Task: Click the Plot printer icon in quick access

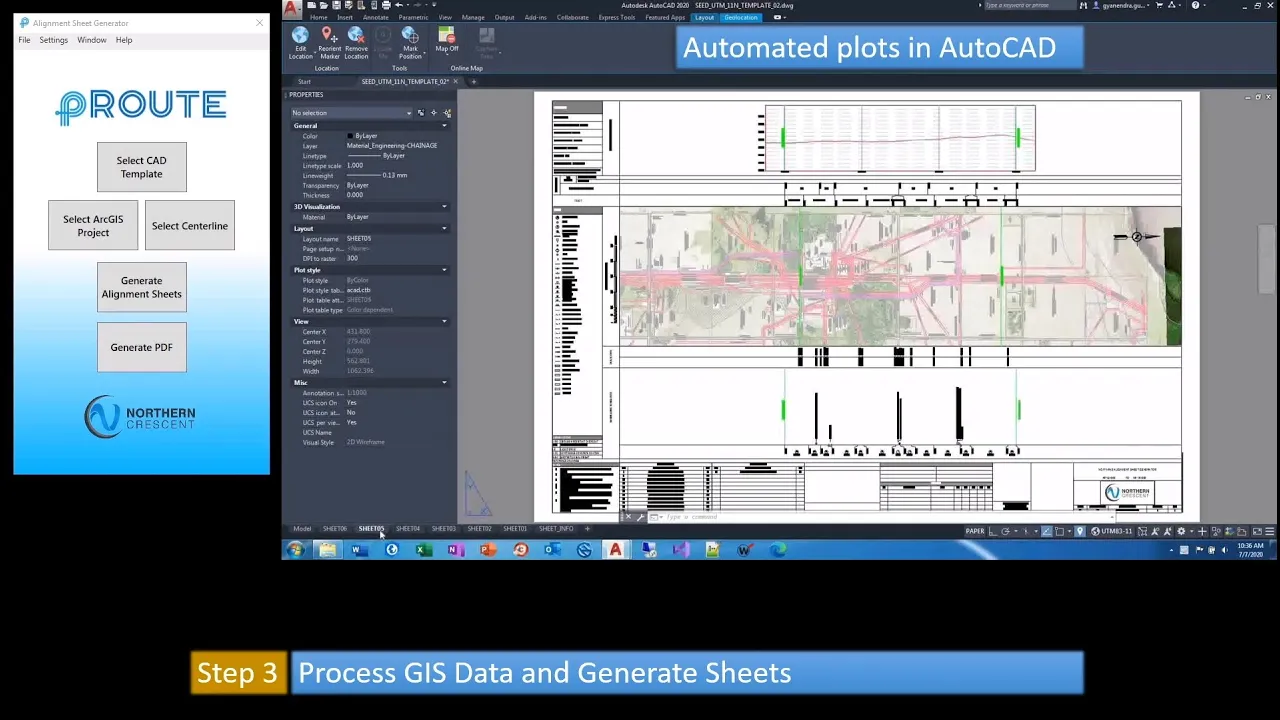Action: coord(386,5)
